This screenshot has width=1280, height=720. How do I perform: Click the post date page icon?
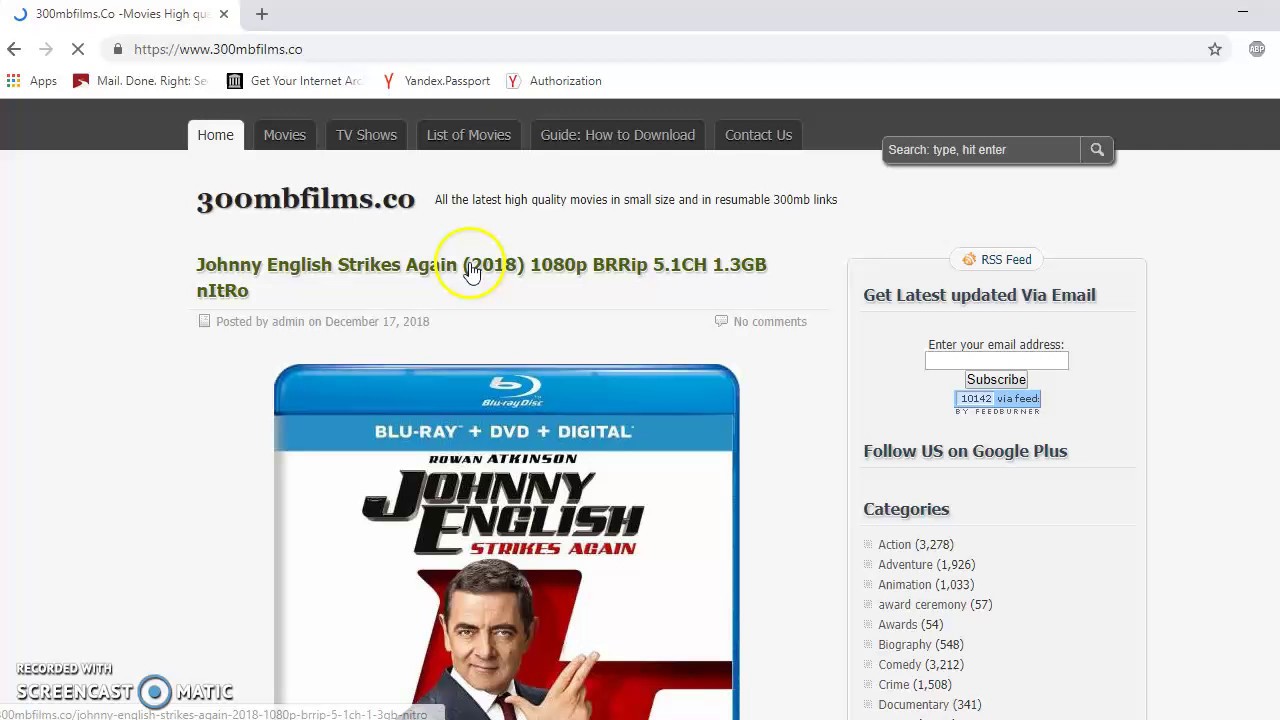204,321
